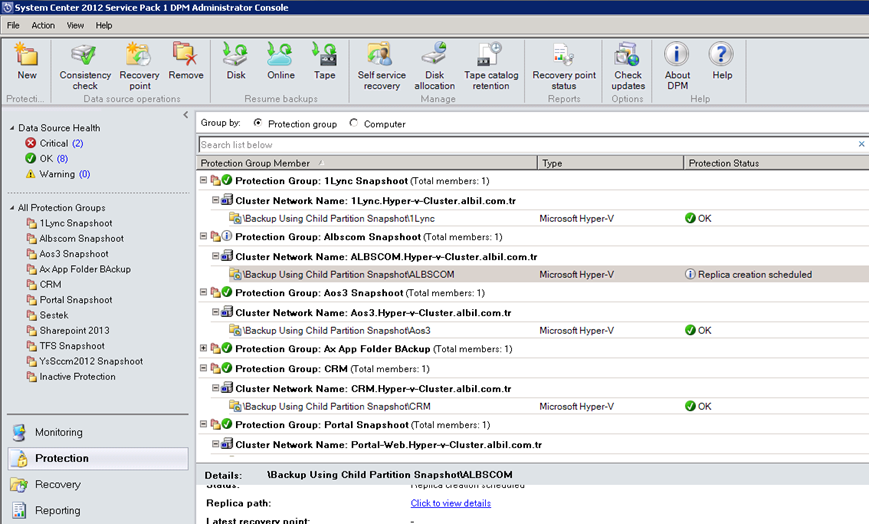Screen dimensions: 869x524
Task: Open Self service recovery
Action: click(381, 67)
